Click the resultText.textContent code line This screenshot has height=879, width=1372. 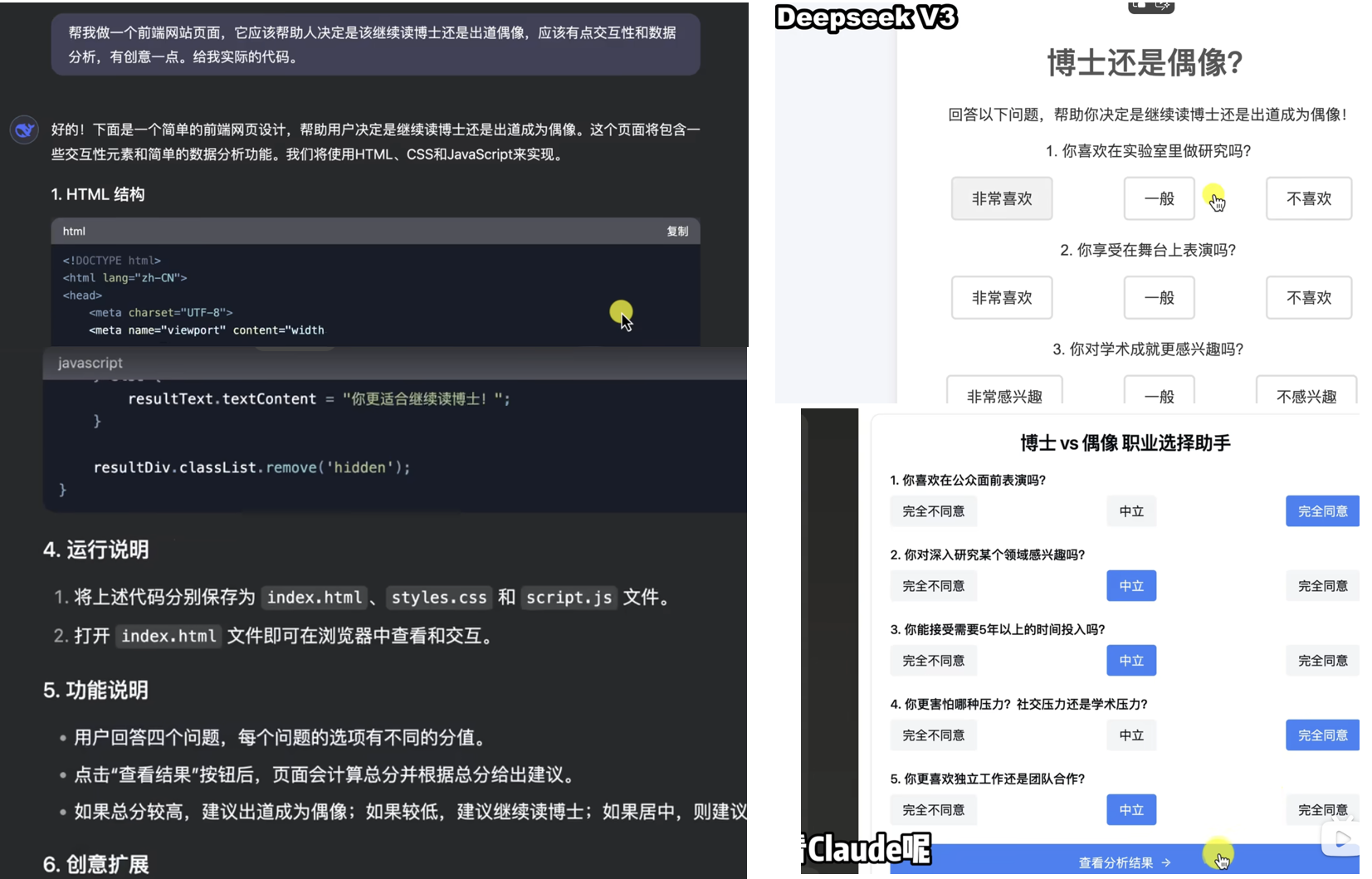click(x=319, y=399)
